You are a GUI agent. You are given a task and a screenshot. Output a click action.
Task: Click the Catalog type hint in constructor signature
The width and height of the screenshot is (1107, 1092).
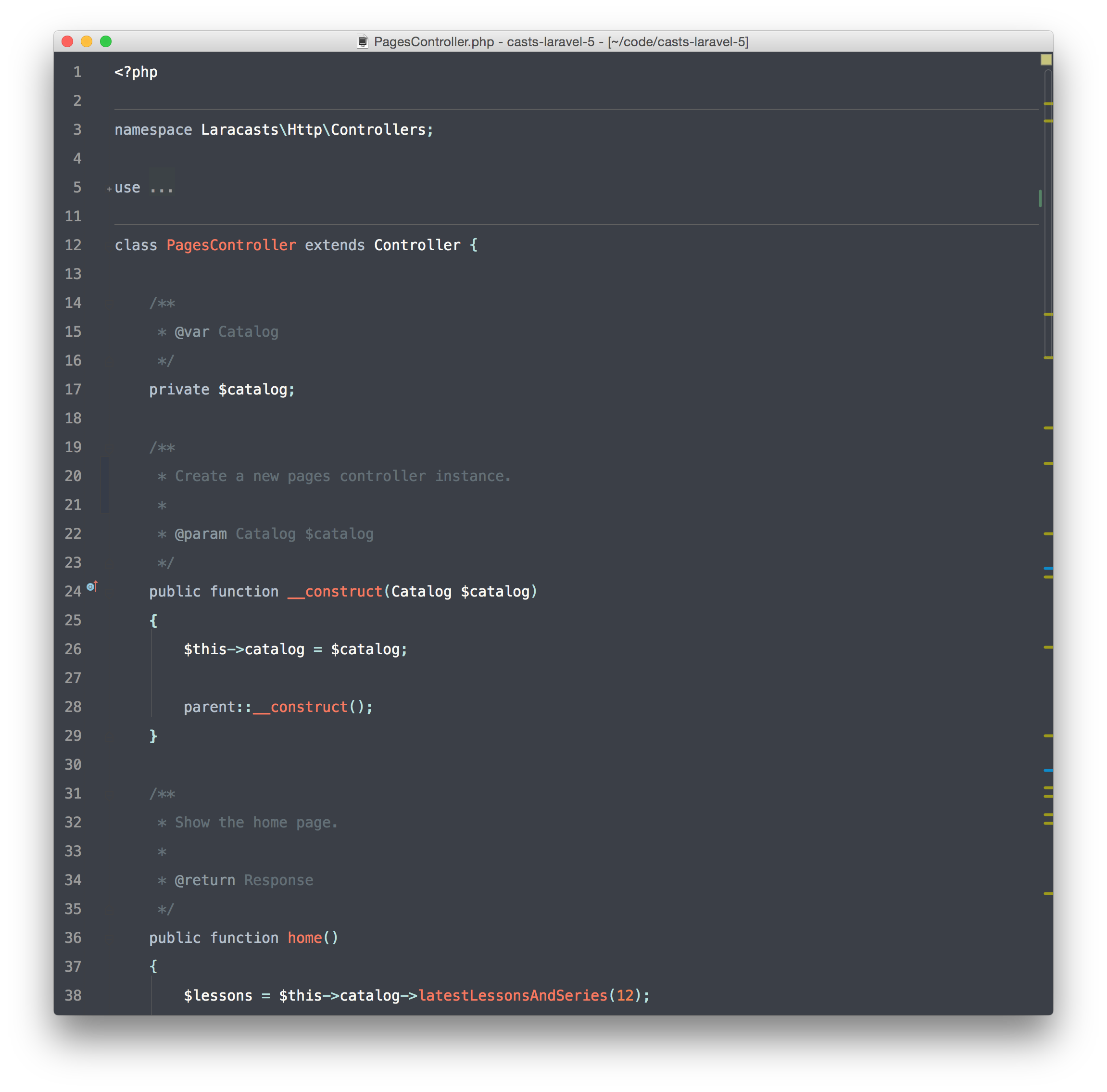[421, 592]
